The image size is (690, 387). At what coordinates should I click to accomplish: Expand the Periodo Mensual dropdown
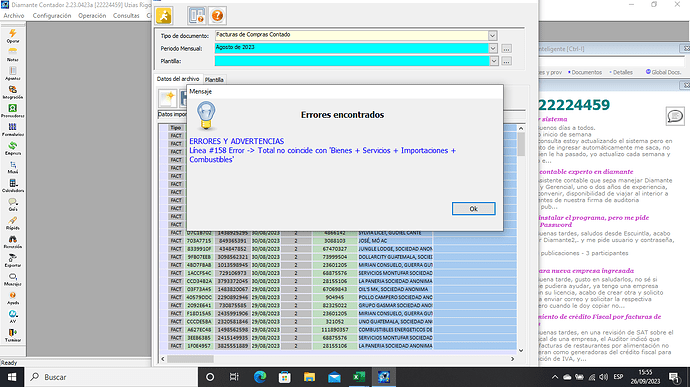coord(493,48)
